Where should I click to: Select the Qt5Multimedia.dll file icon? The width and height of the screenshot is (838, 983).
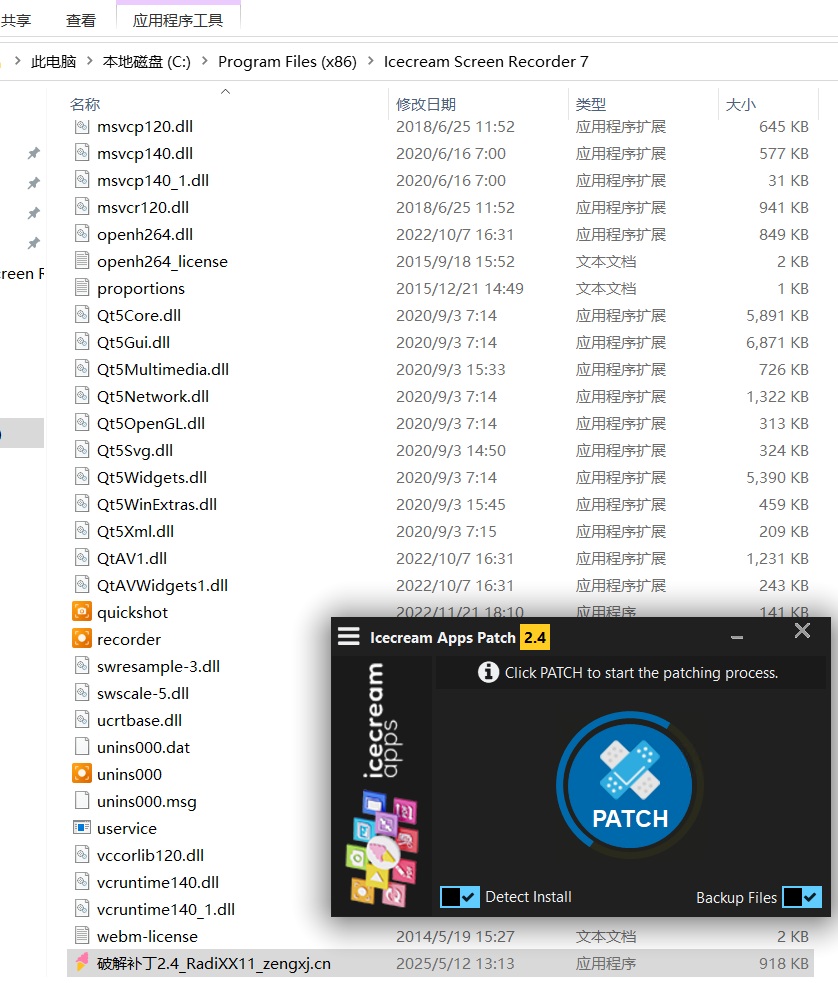tap(81, 368)
